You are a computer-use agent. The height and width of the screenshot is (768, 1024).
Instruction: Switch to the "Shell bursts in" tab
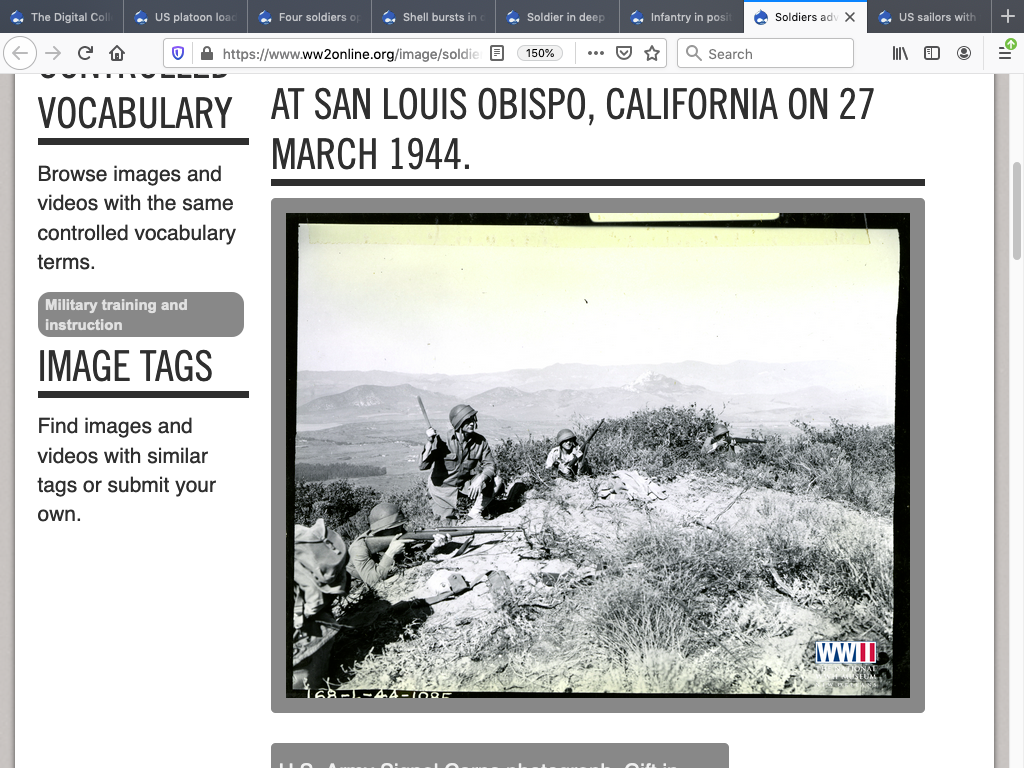tap(433, 17)
